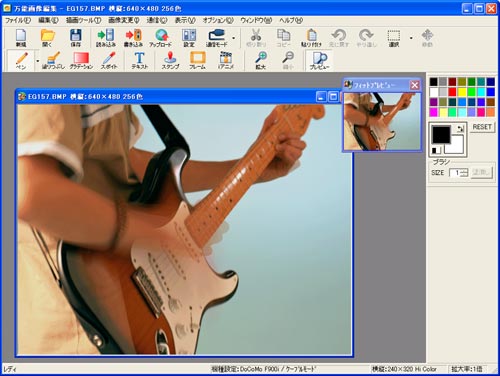Viewport: 500px width, 376px height.
Task: Choose the 移動 move tool
Action: point(427,38)
